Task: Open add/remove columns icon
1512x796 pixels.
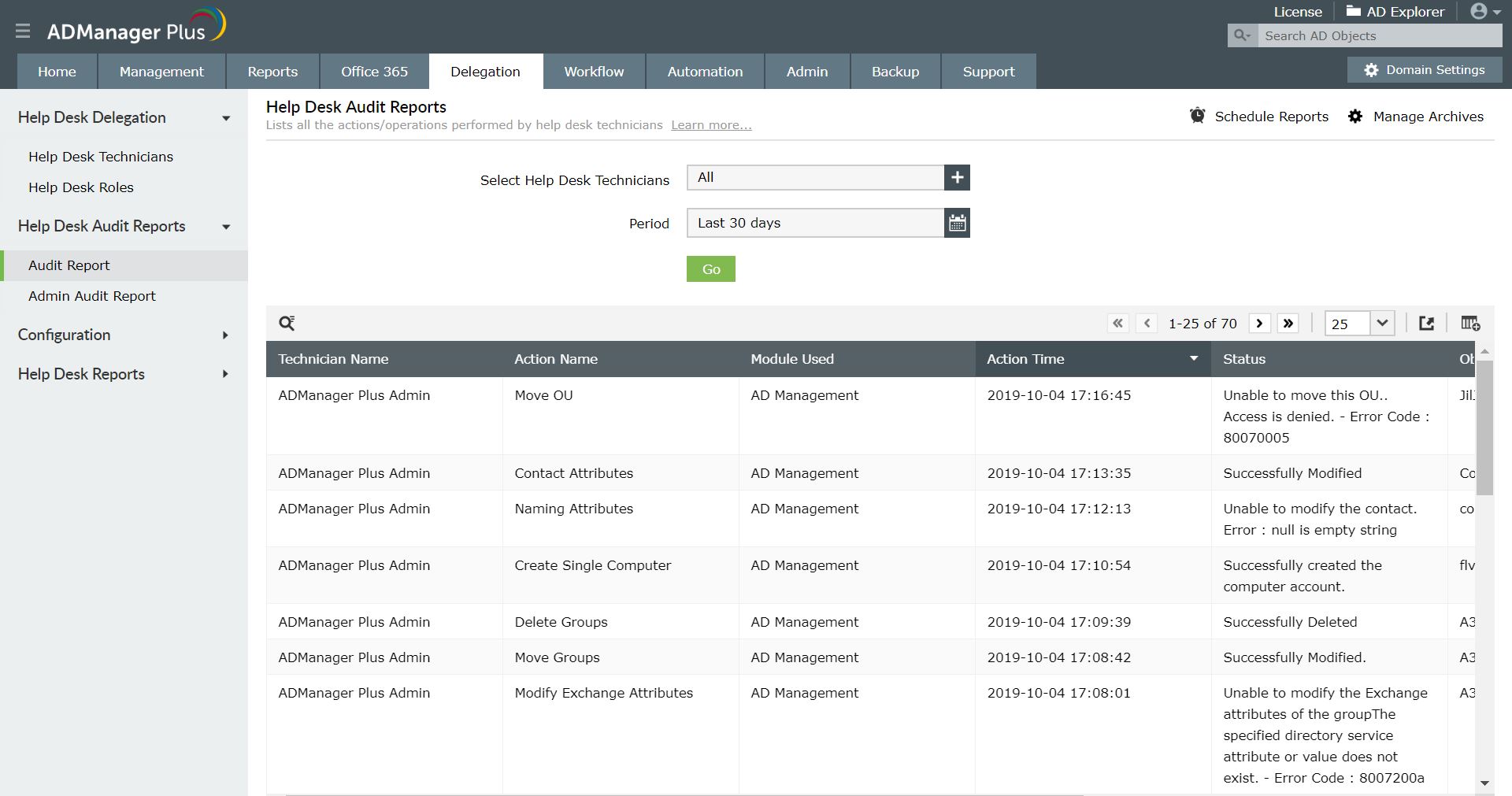Action: click(1470, 323)
